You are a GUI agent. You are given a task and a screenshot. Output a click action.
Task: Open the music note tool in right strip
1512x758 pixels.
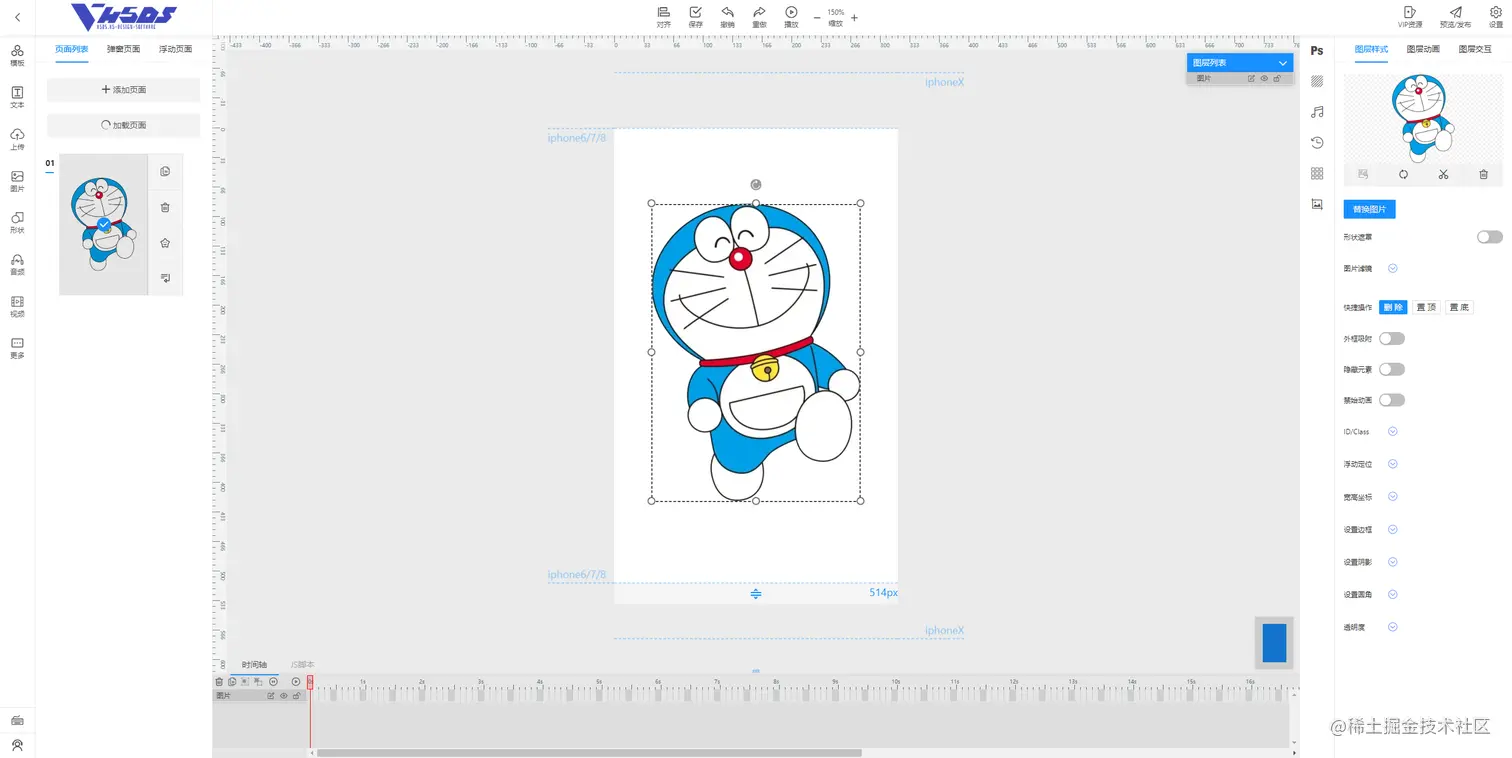pos(1317,112)
